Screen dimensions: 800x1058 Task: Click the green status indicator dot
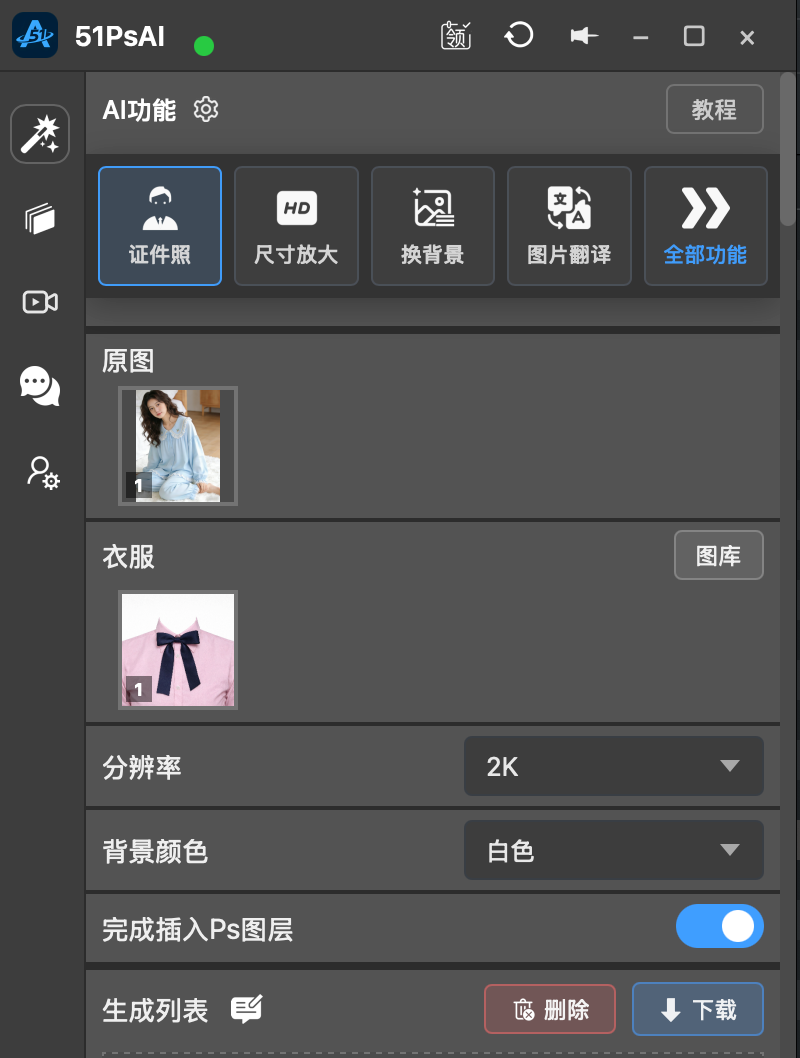tap(204, 46)
